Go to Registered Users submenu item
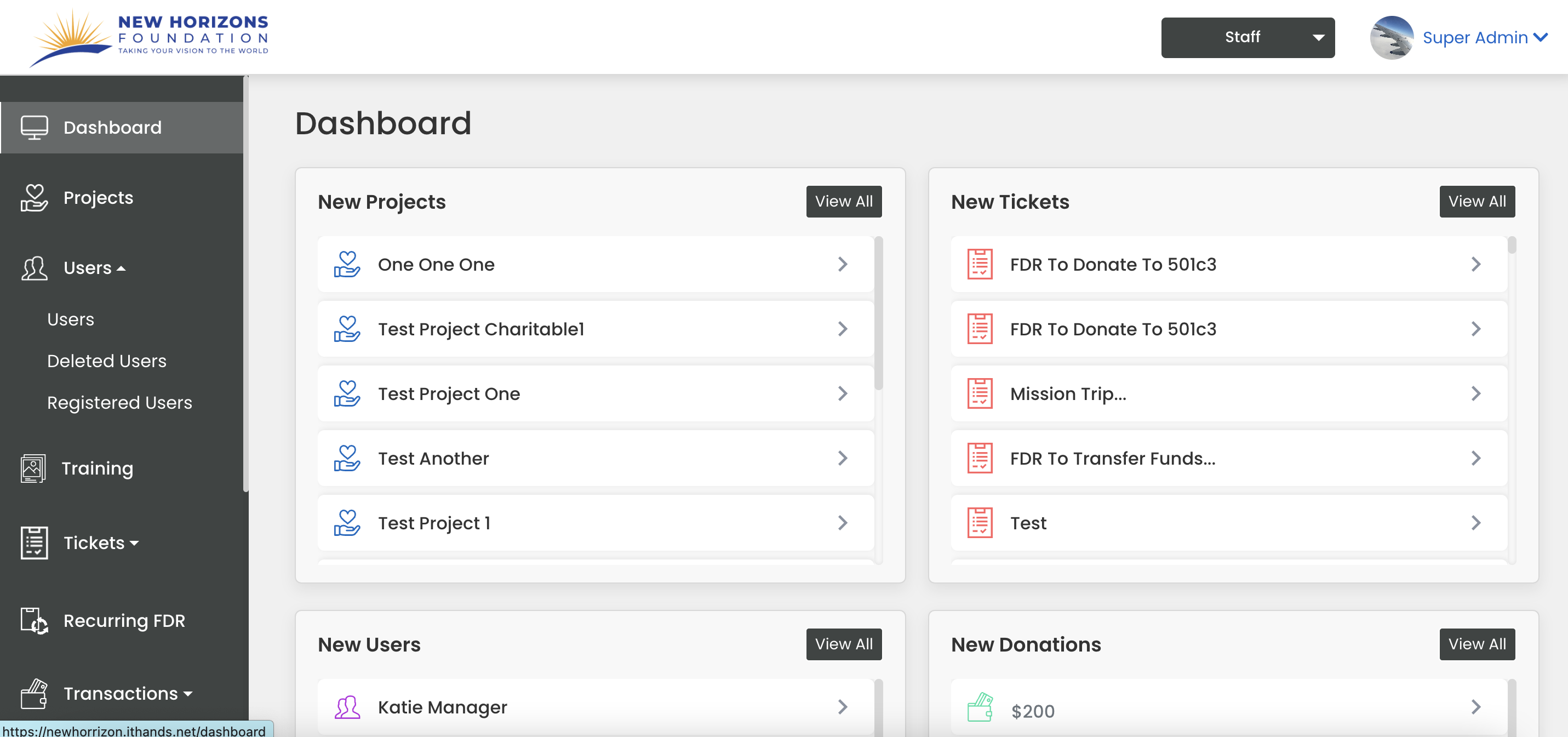The height and width of the screenshot is (737, 1568). pyautogui.click(x=119, y=402)
